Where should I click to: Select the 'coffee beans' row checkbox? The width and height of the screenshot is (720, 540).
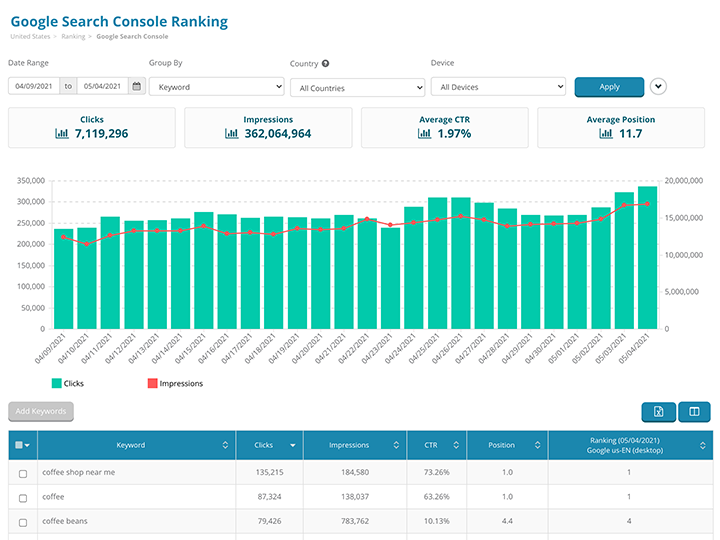click(x=23, y=522)
